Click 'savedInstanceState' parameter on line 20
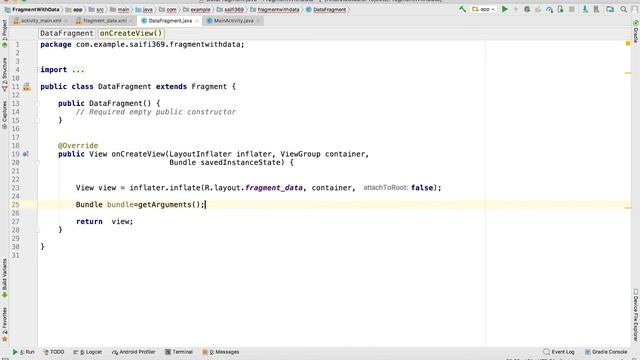The height and width of the screenshot is (360, 640). [x=240, y=162]
